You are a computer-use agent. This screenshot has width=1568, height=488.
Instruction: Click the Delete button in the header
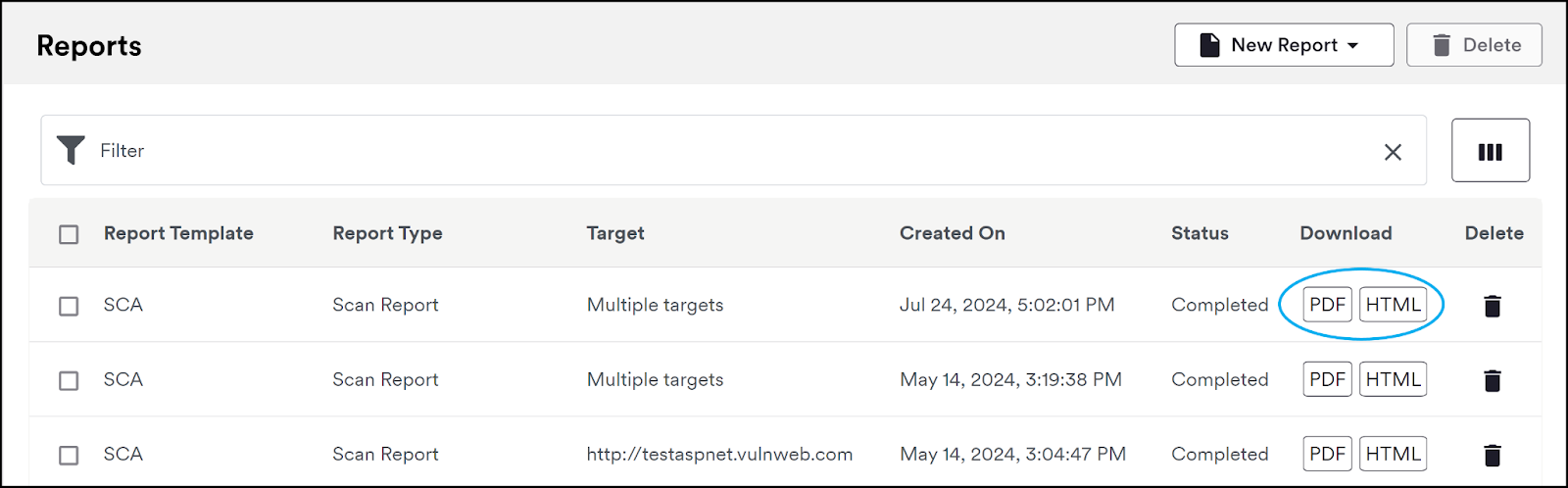1474,45
